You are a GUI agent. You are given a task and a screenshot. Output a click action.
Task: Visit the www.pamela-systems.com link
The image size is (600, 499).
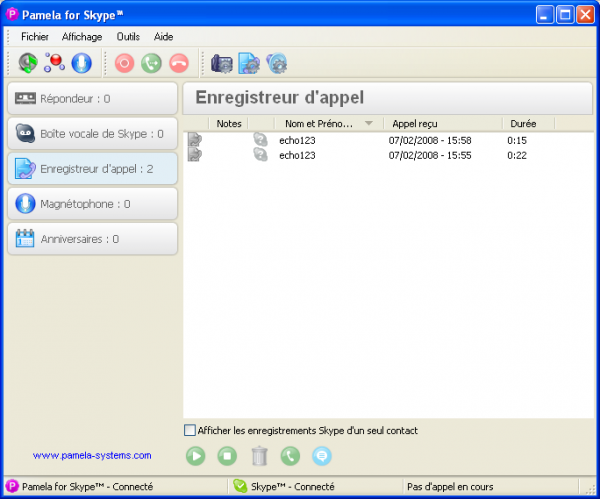coord(92,456)
